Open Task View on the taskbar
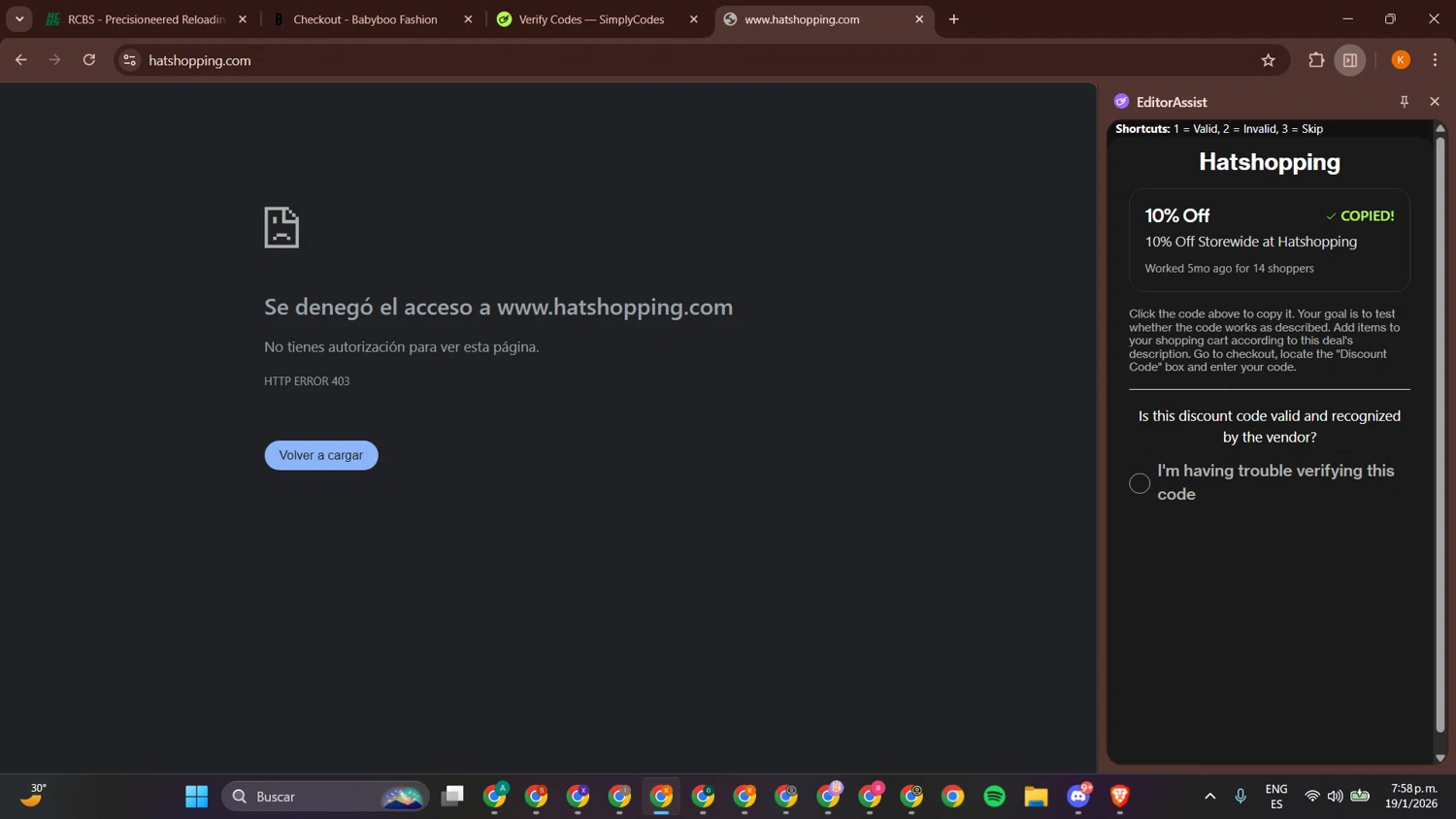The height and width of the screenshot is (819, 1456). pyautogui.click(x=452, y=797)
